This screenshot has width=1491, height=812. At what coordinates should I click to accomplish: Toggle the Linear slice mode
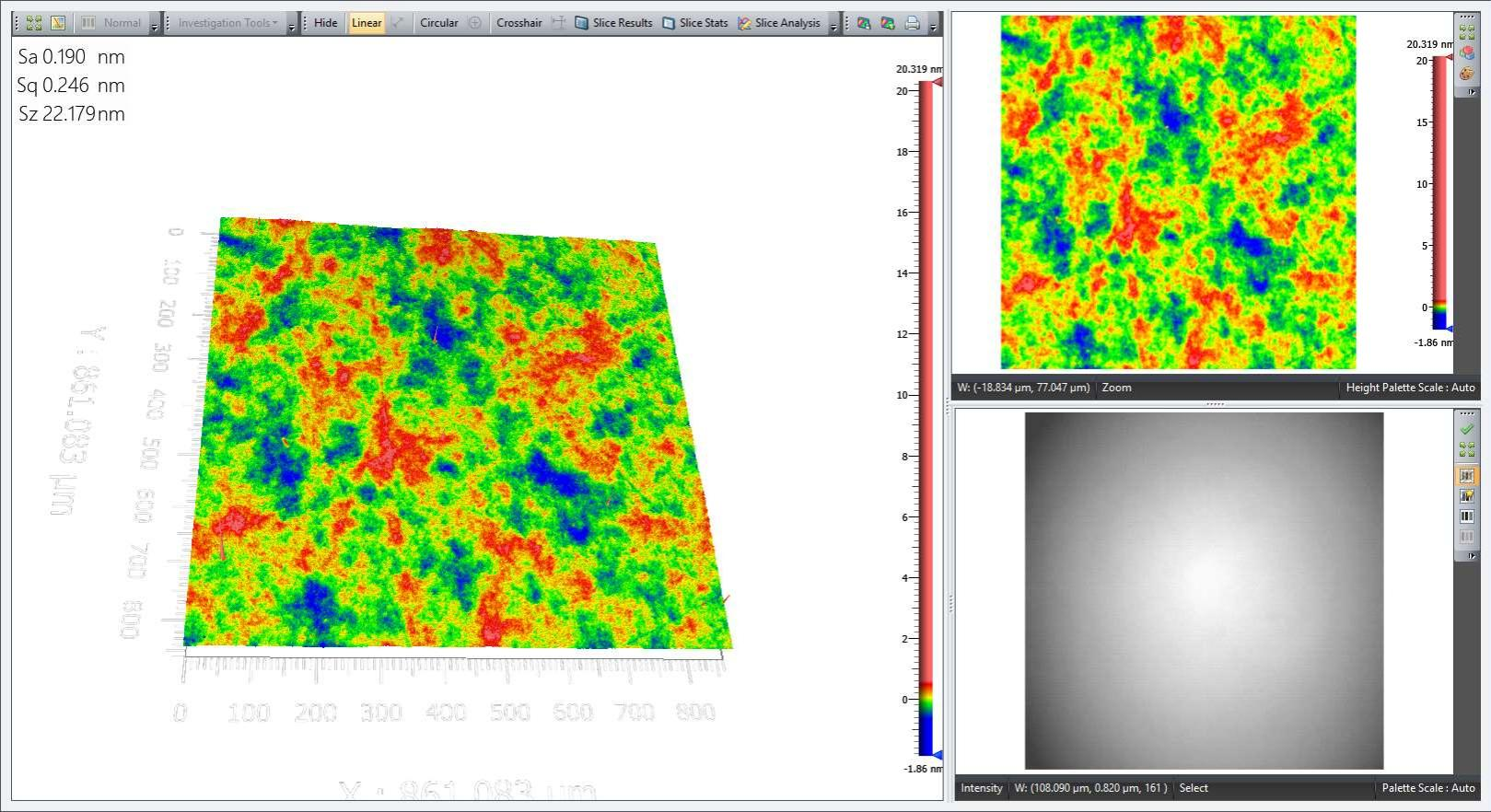pos(367,23)
